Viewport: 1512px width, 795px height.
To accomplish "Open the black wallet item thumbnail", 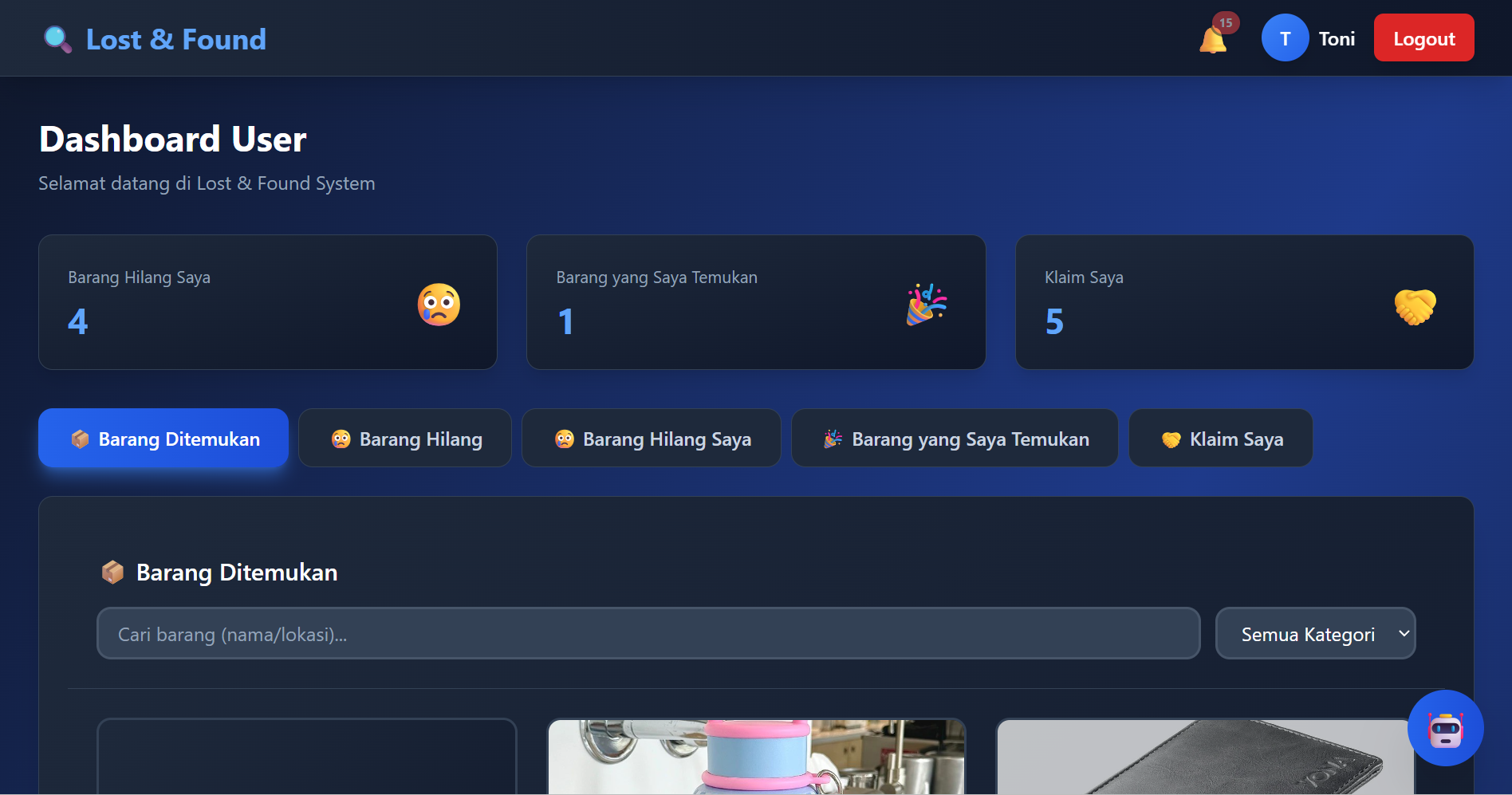I will [x=1204, y=757].
